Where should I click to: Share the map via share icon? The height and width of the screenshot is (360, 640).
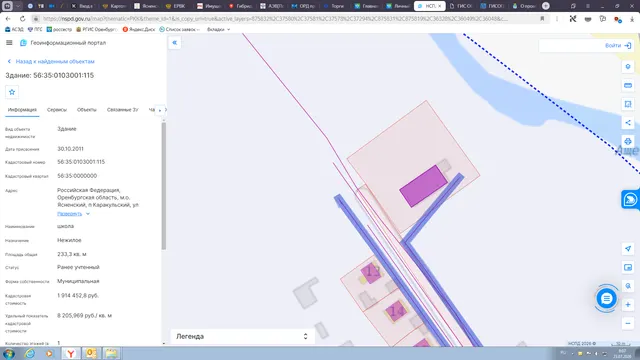628,122
